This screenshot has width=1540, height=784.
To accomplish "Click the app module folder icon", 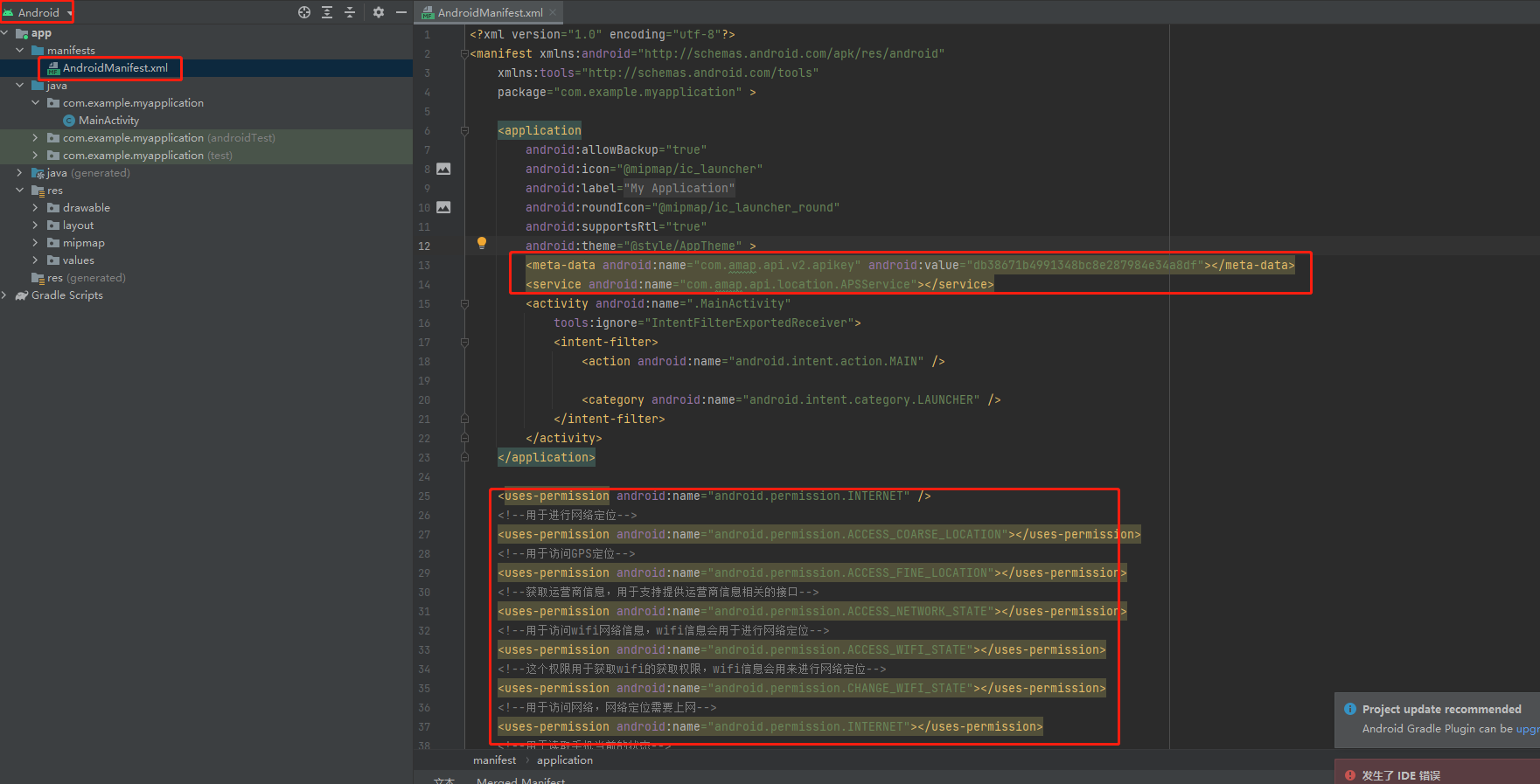I will click(22, 33).
